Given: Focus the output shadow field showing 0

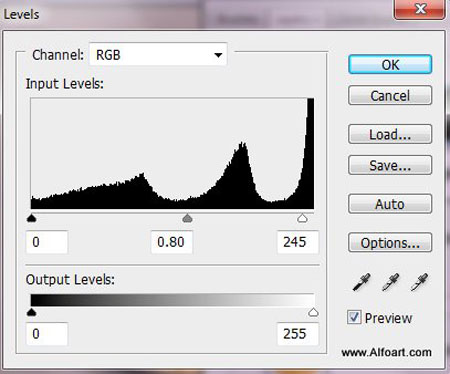Looking at the screenshot, I should (x=47, y=334).
